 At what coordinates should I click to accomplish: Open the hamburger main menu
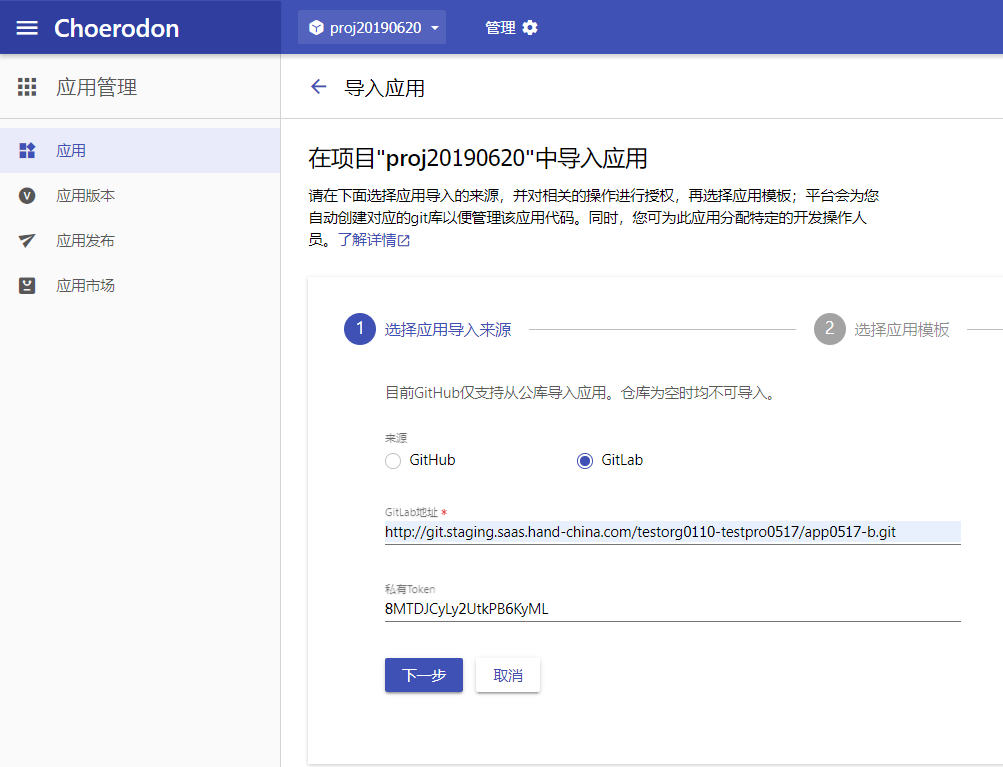click(27, 28)
